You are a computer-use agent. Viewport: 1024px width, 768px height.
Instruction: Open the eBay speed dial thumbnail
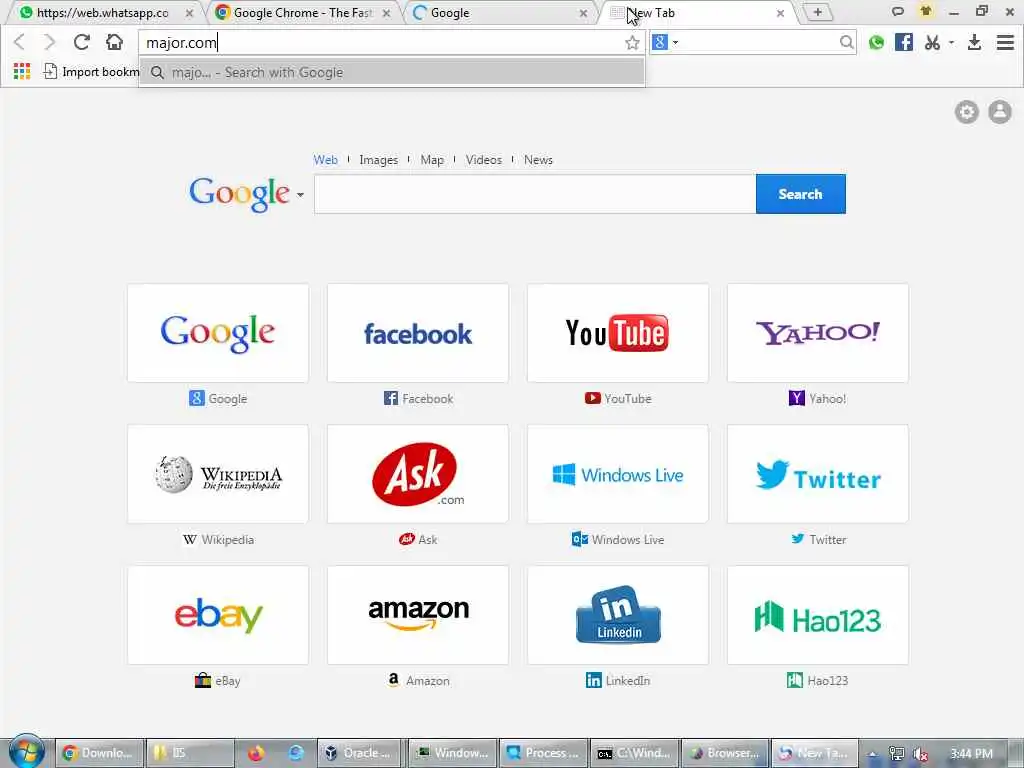tap(218, 615)
